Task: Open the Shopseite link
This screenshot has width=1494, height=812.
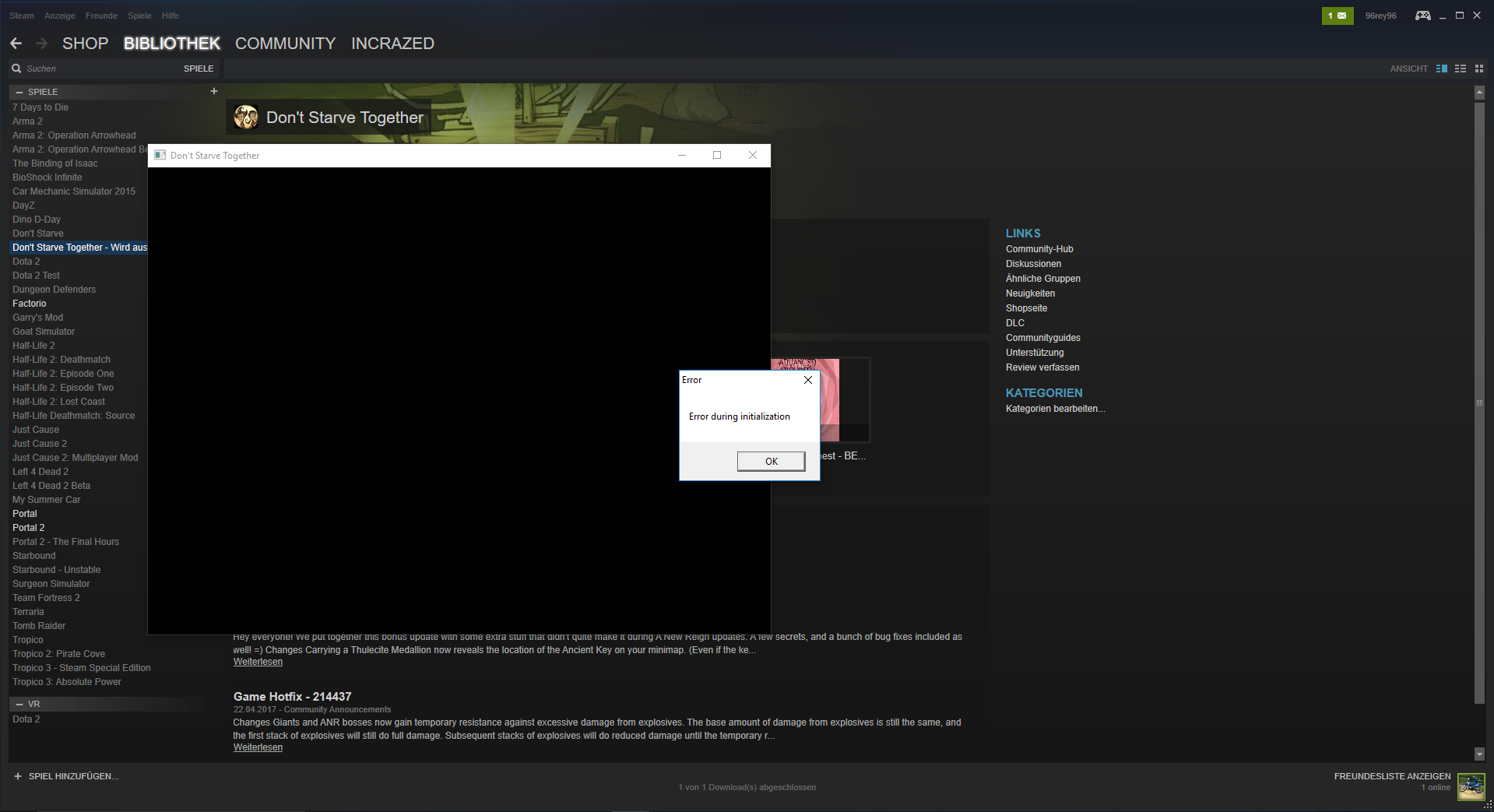Action: pyautogui.click(x=1026, y=308)
